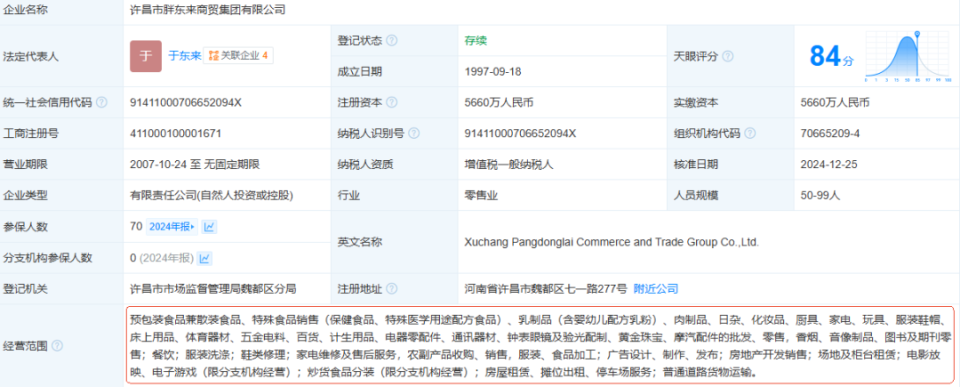The height and width of the screenshot is (387, 960).
Task: Click industry value 零售业
Action: tap(481, 195)
